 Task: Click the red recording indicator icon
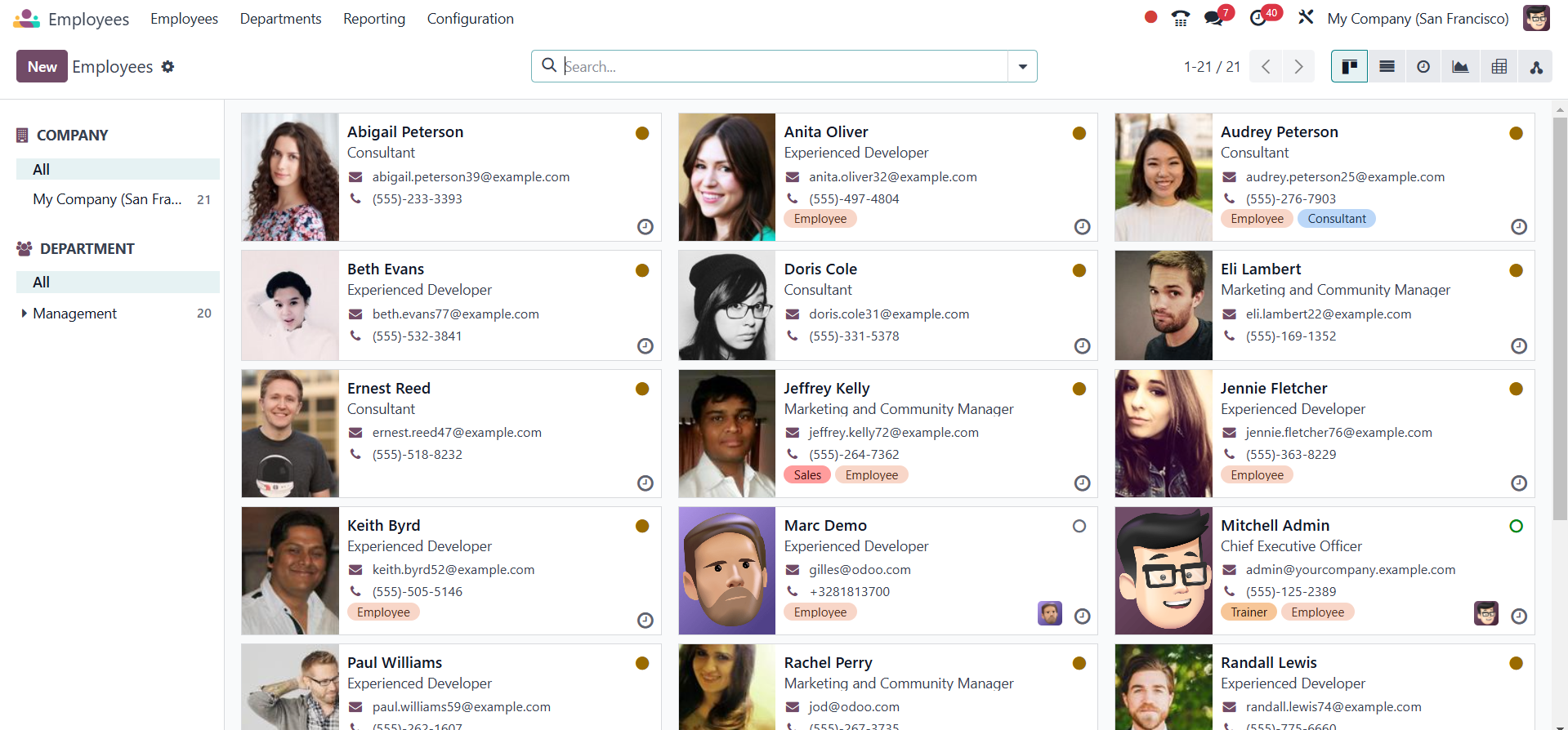1150,17
